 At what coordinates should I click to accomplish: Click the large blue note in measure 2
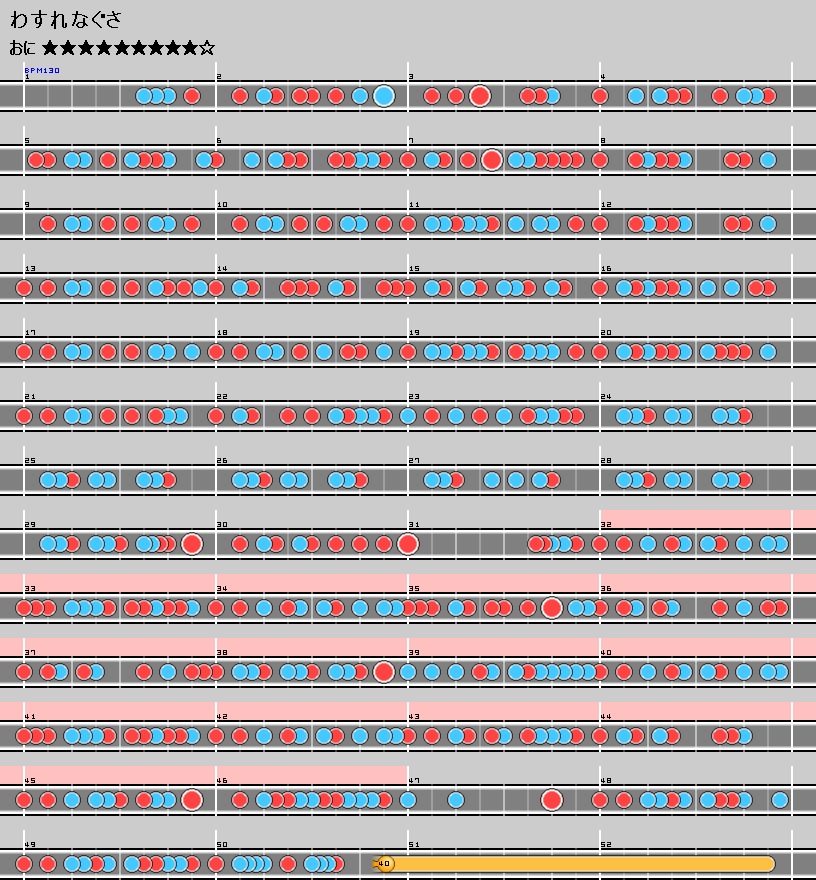click(x=384, y=96)
